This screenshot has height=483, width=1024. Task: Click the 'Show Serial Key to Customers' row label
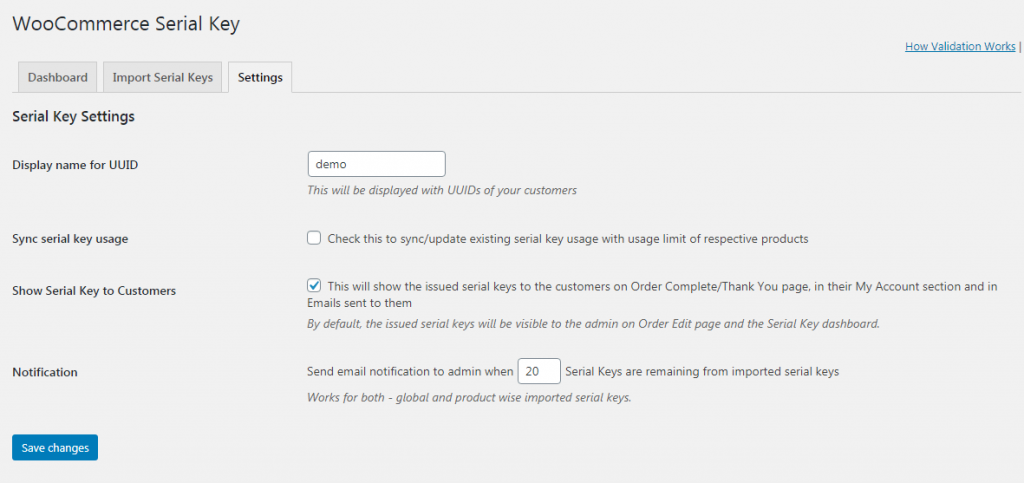[x=94, y=291]
